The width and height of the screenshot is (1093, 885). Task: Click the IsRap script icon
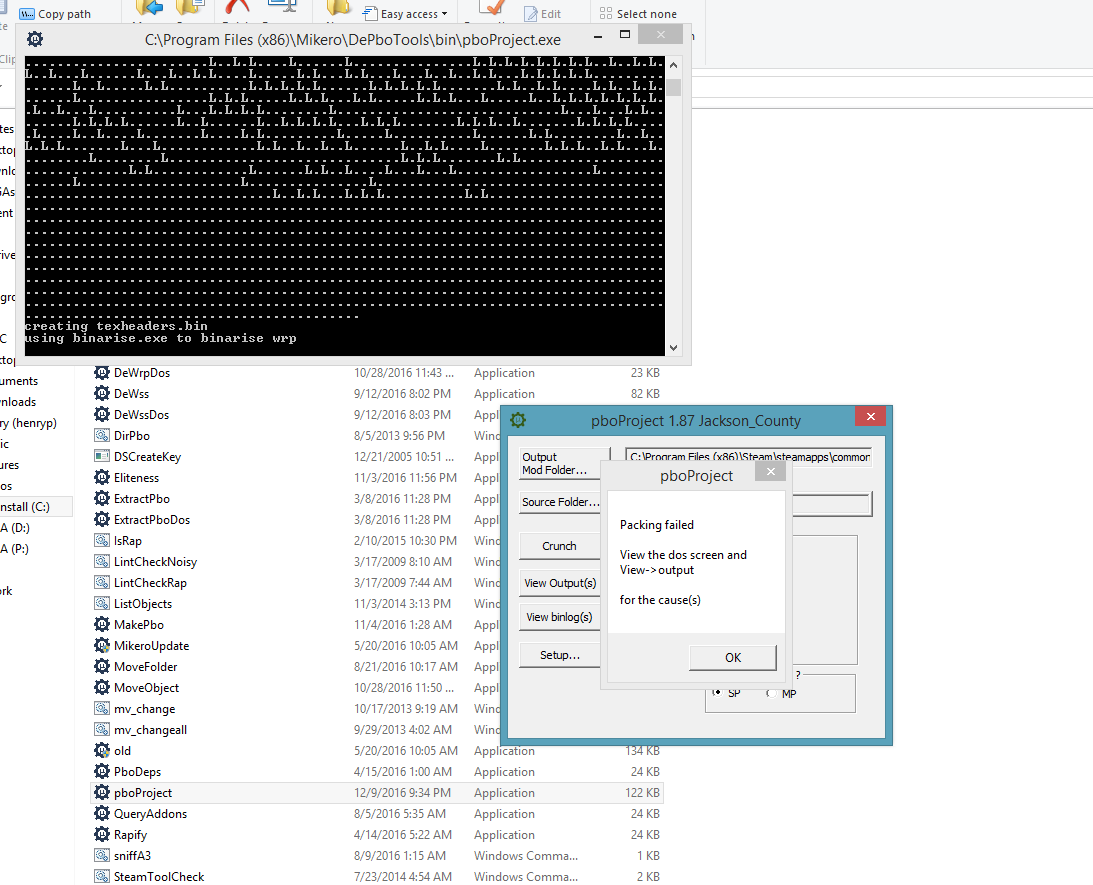(102, 540)
